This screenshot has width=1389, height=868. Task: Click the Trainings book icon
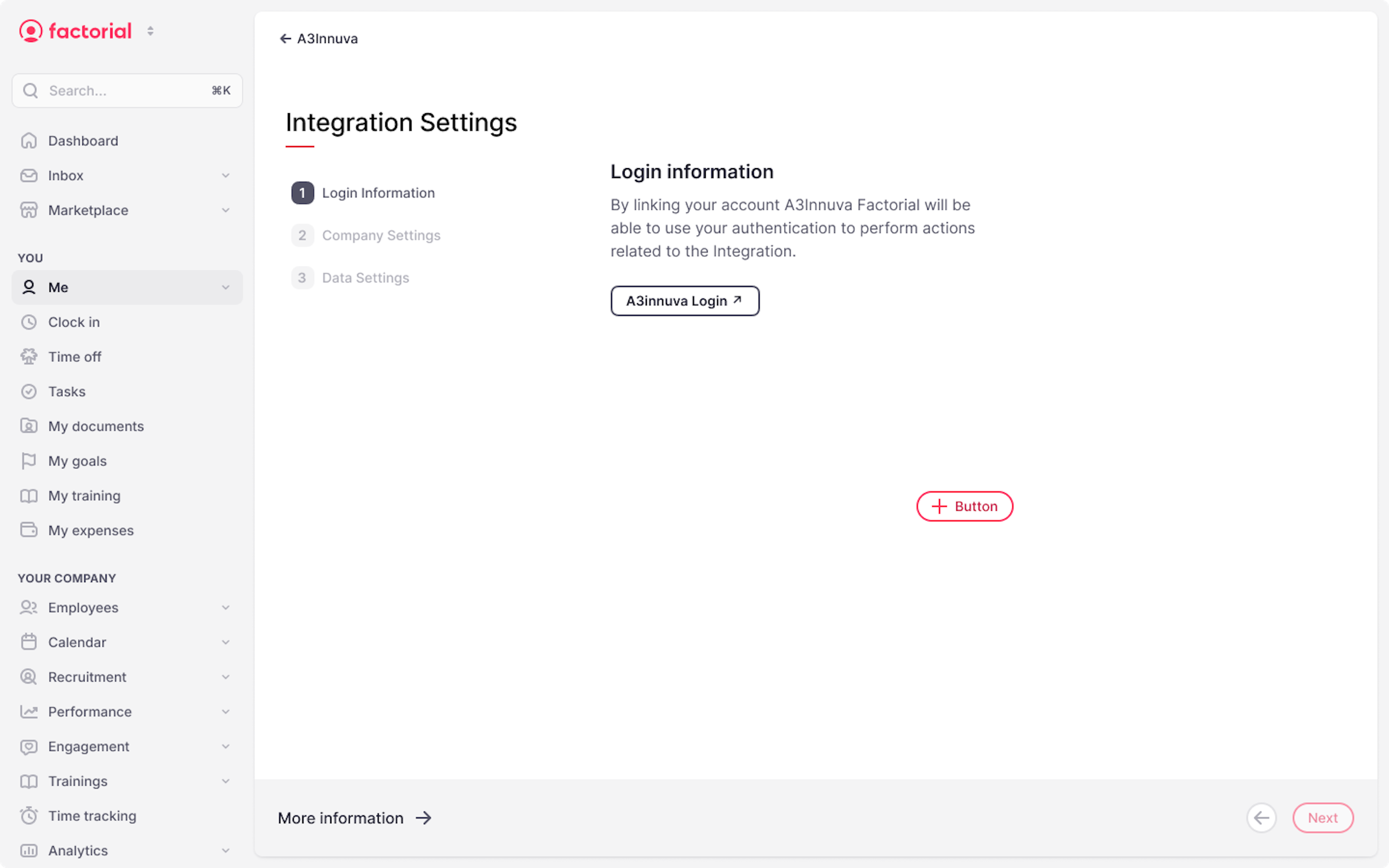29,781
